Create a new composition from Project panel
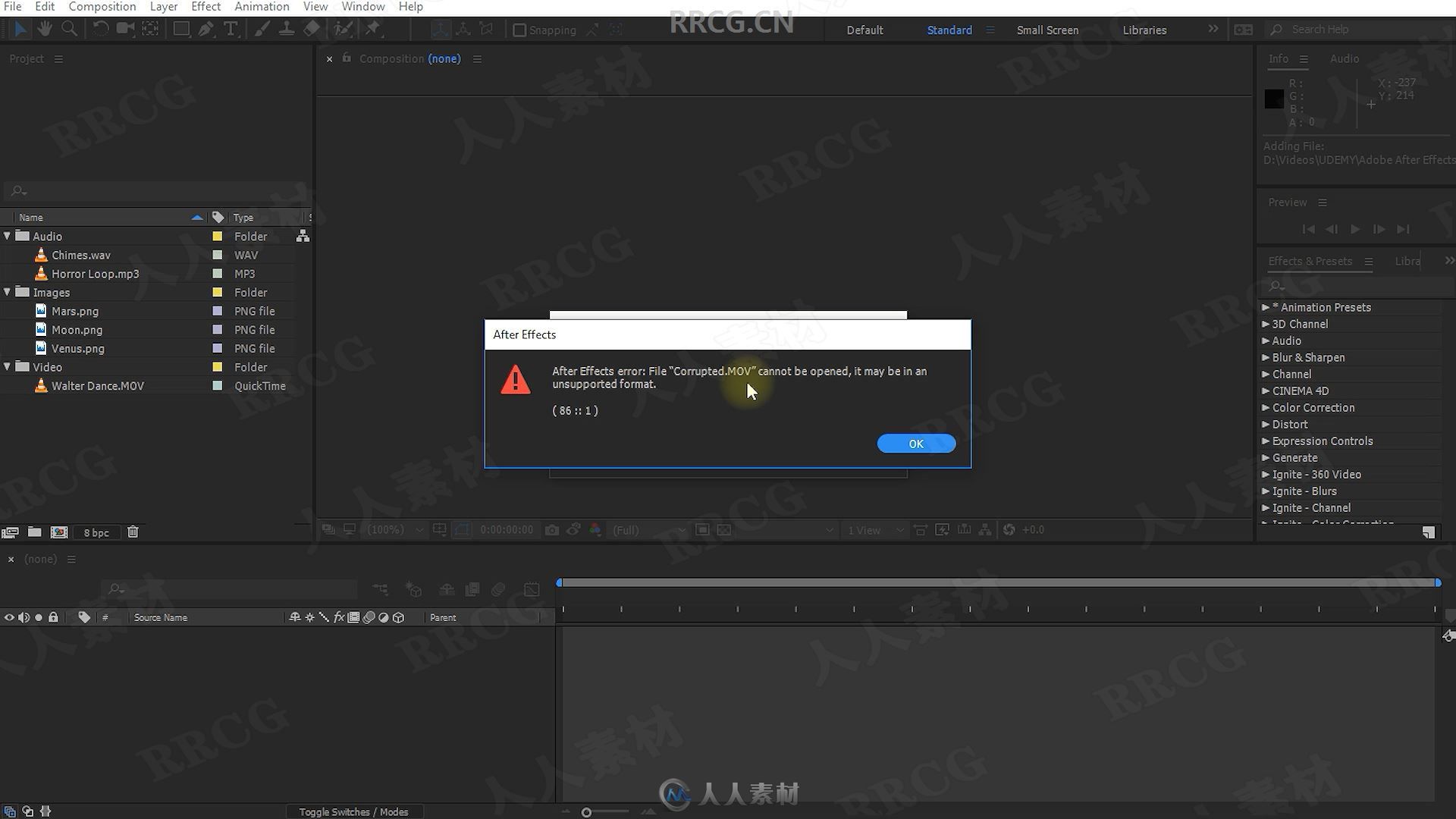This screenshot has height=819, width=1456. click(x=59, y=532)
